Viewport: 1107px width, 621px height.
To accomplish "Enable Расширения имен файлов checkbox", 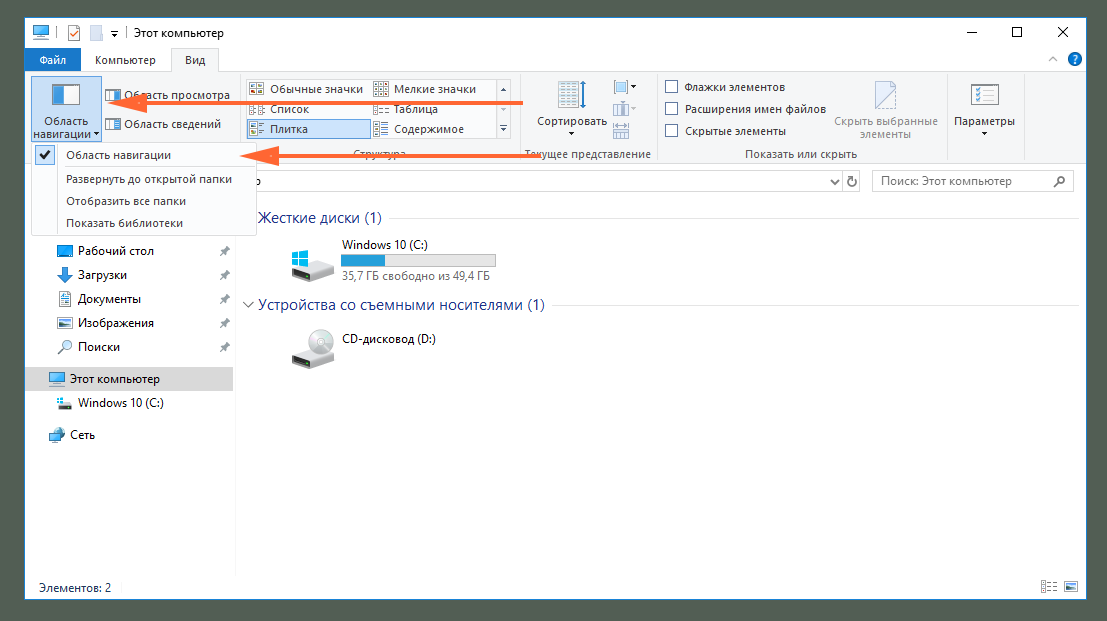I will (671, 109).
